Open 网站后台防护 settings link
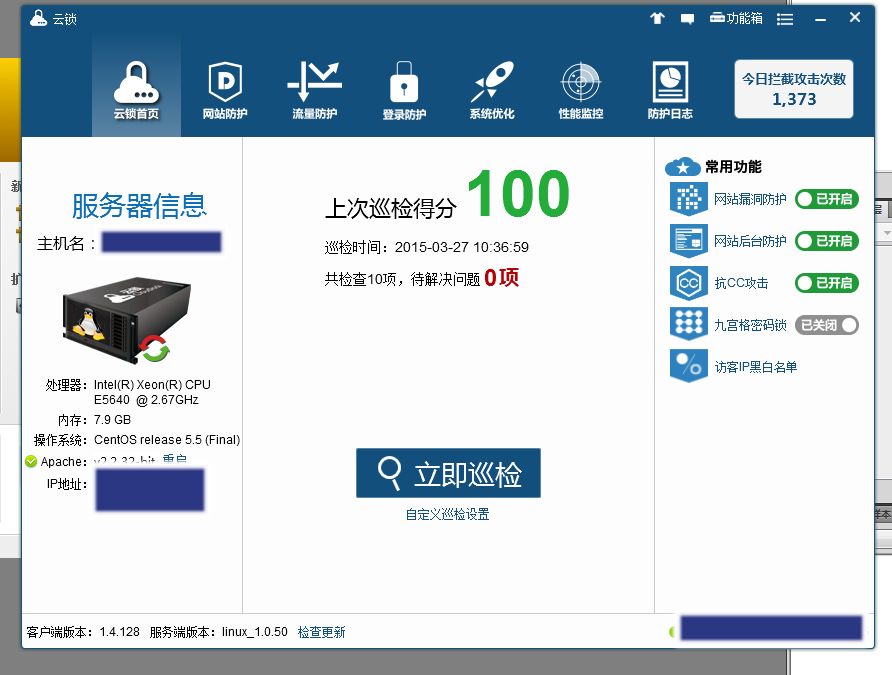The width and height of the screenshot is (892, 675). point(750,241)
